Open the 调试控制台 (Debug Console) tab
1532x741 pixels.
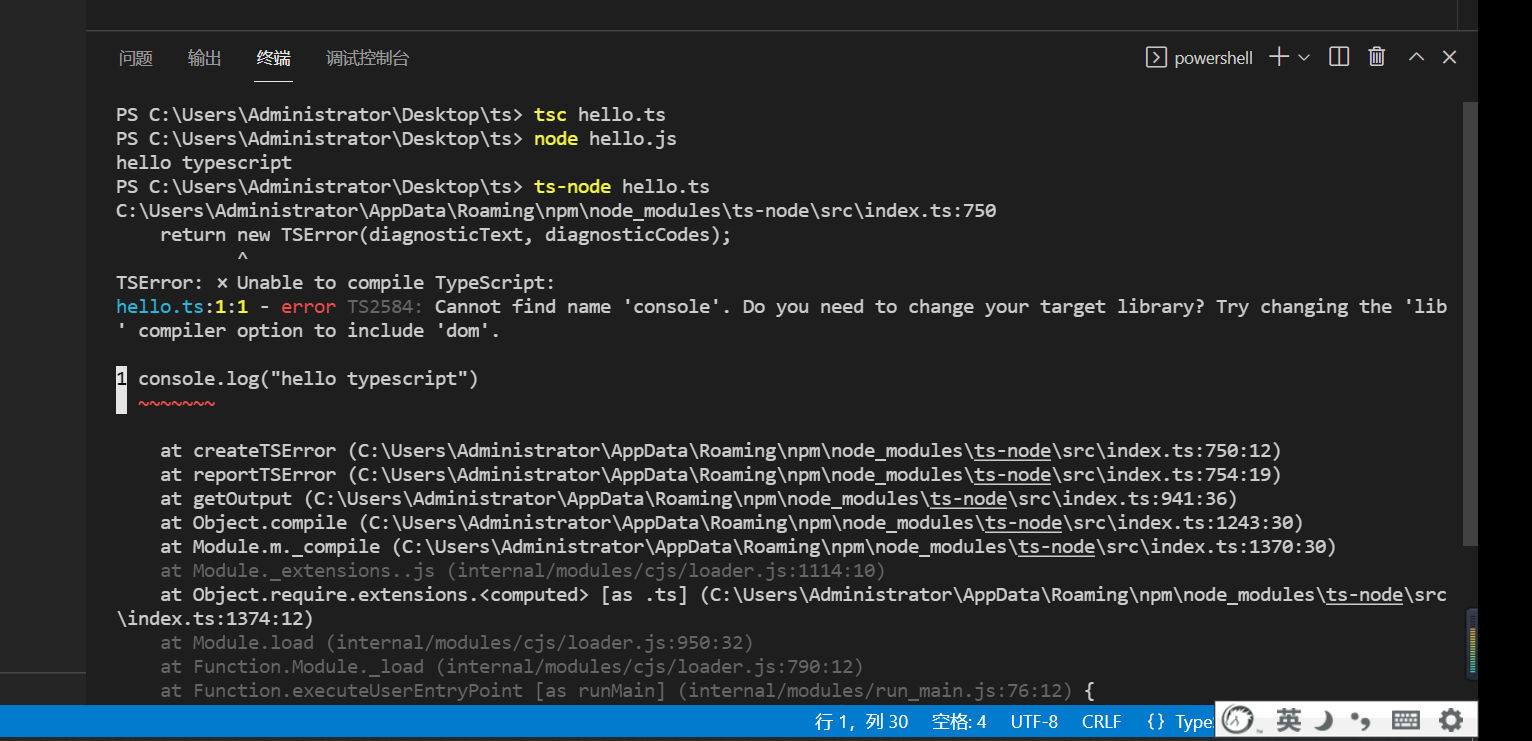(367, 58)
